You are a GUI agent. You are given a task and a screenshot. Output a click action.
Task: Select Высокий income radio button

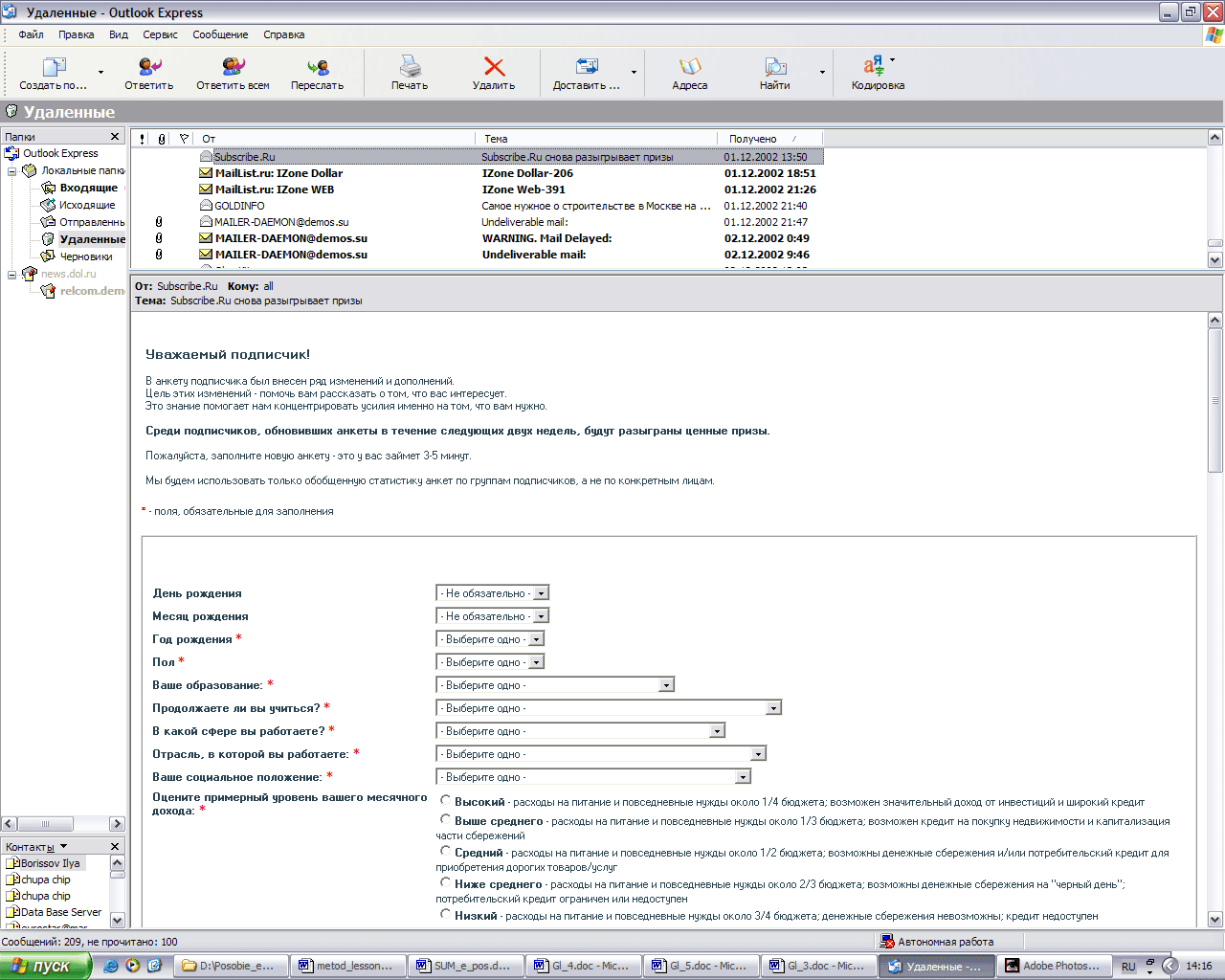click(x=445, y=800)
